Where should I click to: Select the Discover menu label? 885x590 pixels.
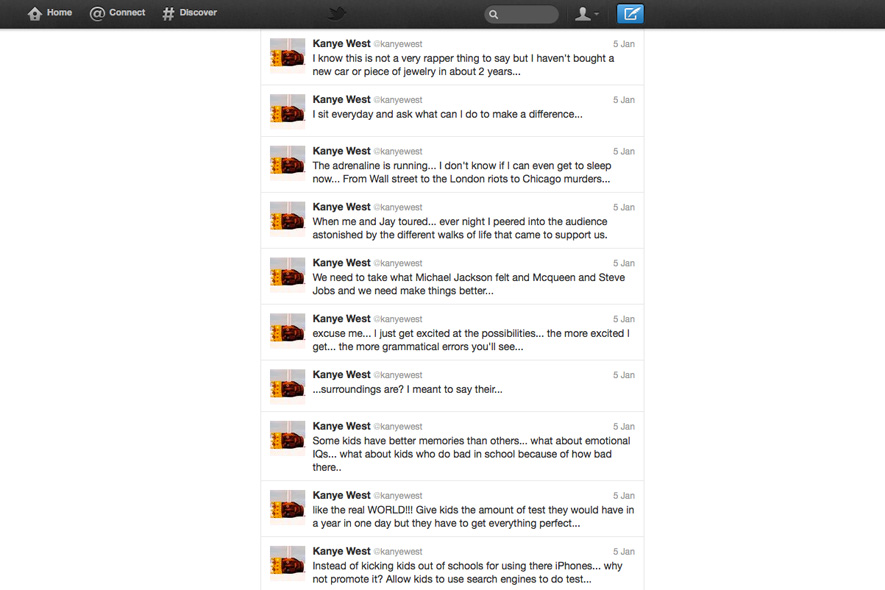[198, 12]
